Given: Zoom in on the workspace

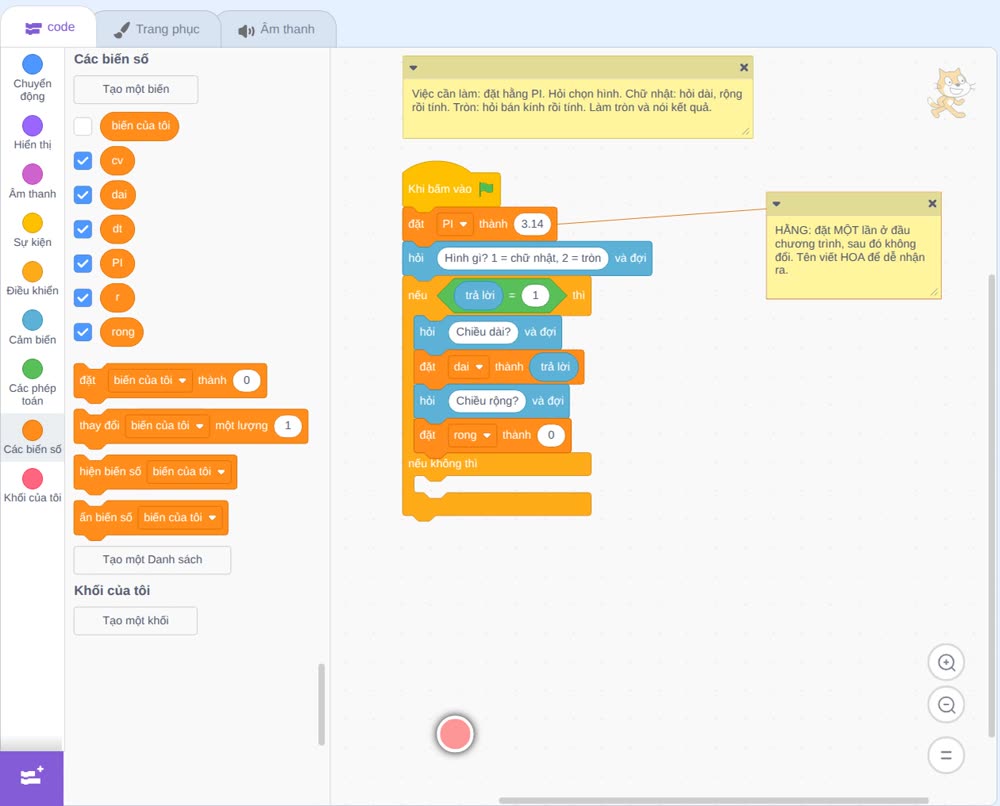Looking at the screenshot, I should coord(946,663).
